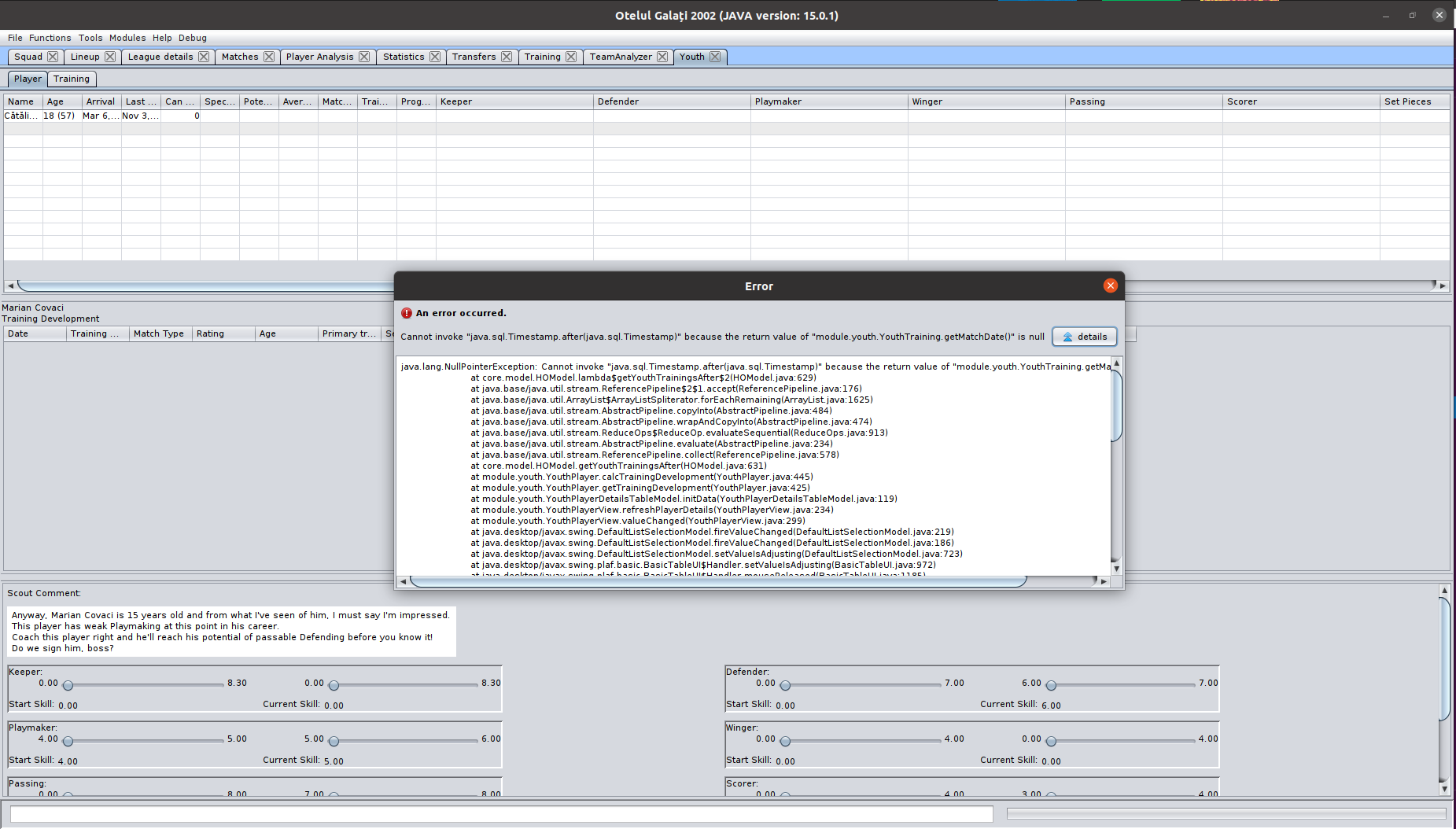
Task: Click the right arrow of the horizontal scrollbar
Action: point(1443,286)
